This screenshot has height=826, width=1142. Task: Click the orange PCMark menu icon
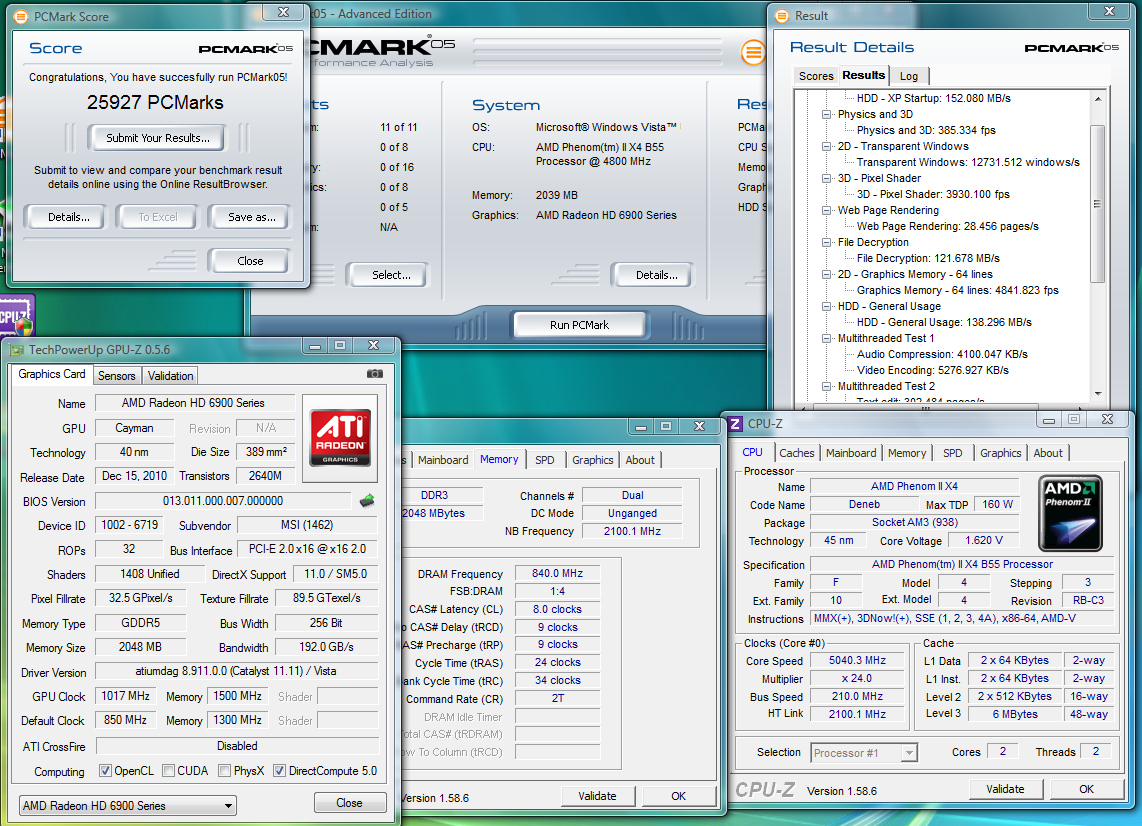pyautogui.click(x=753, y=52)
